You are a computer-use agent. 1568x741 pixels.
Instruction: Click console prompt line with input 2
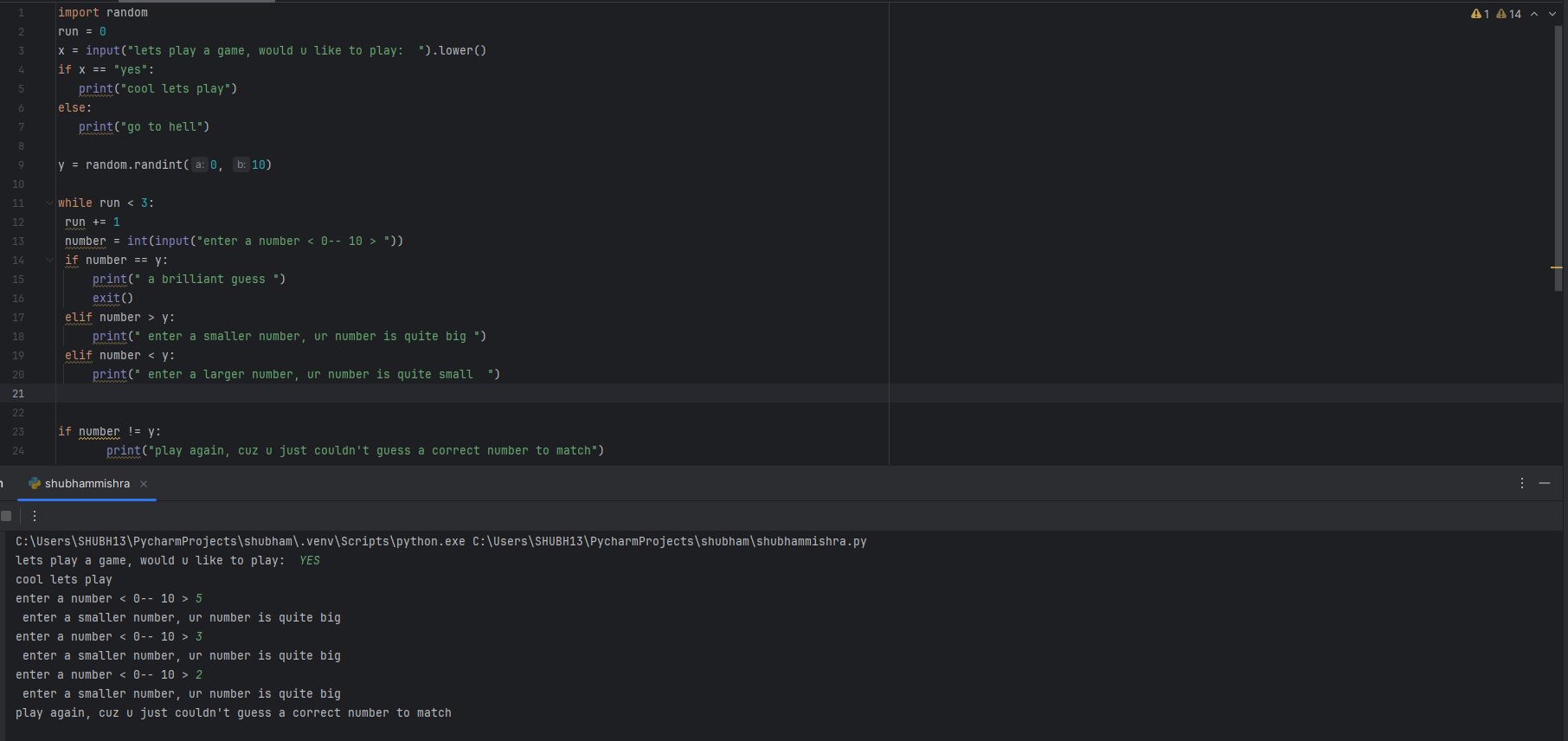tap(109, 675)
